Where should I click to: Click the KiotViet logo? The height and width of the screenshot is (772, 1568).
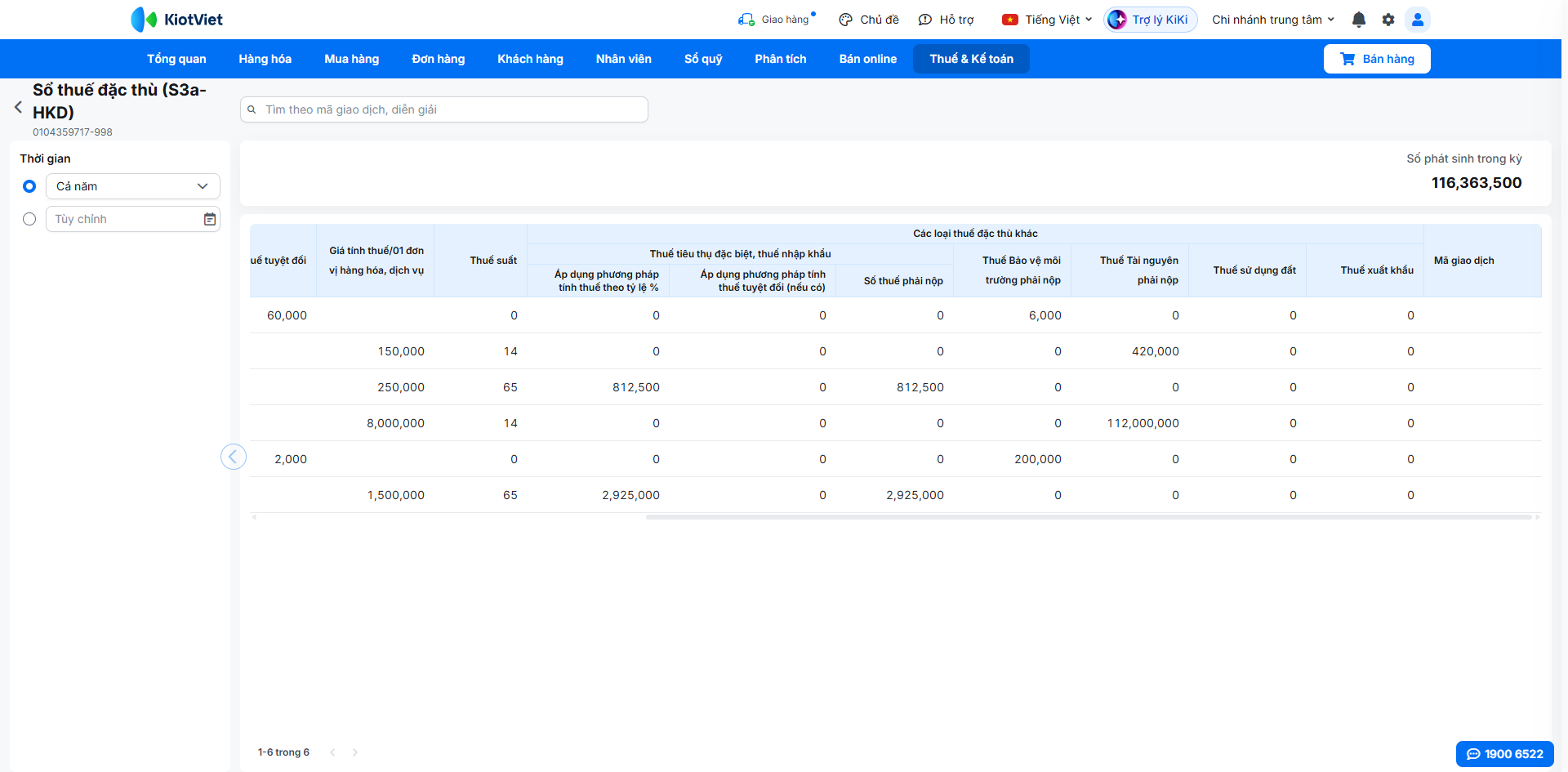point(177,20)
